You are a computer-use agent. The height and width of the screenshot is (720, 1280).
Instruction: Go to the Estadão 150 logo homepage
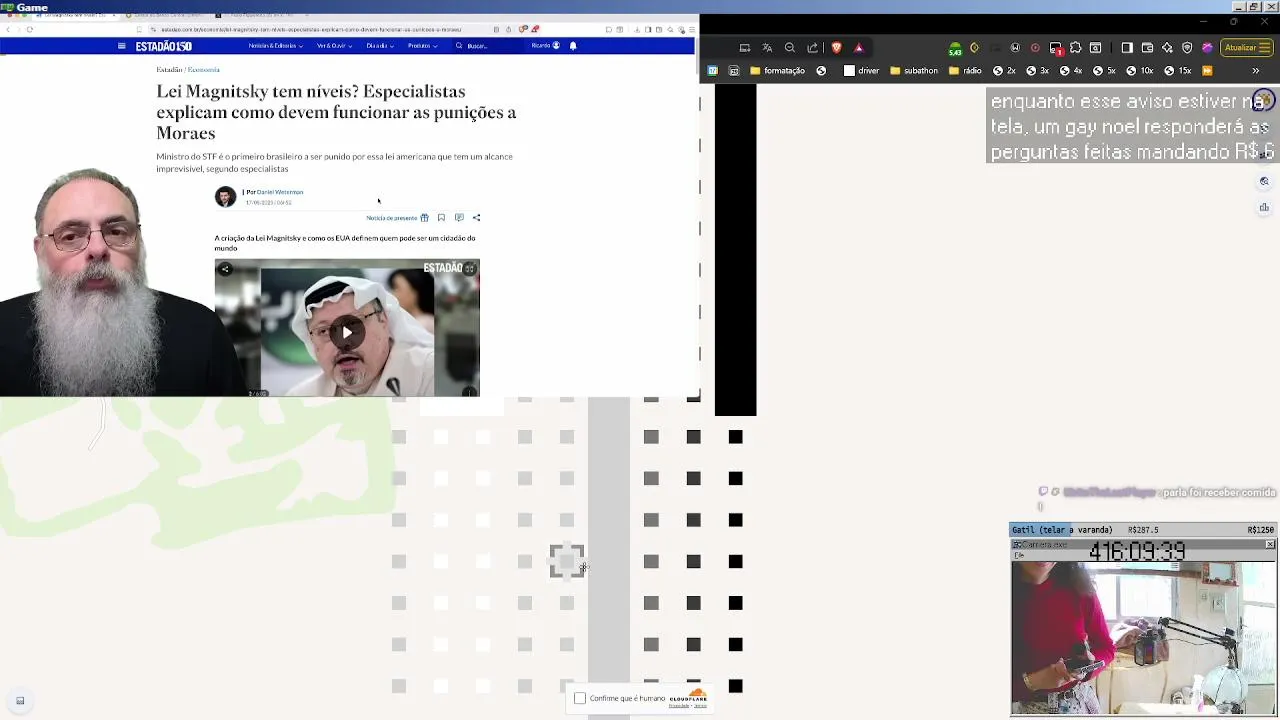[163, 46]
